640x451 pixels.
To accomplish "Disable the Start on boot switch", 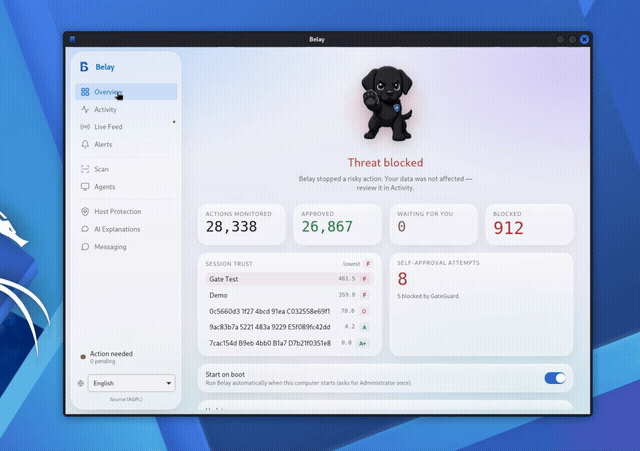I will [x=555, y=378].
